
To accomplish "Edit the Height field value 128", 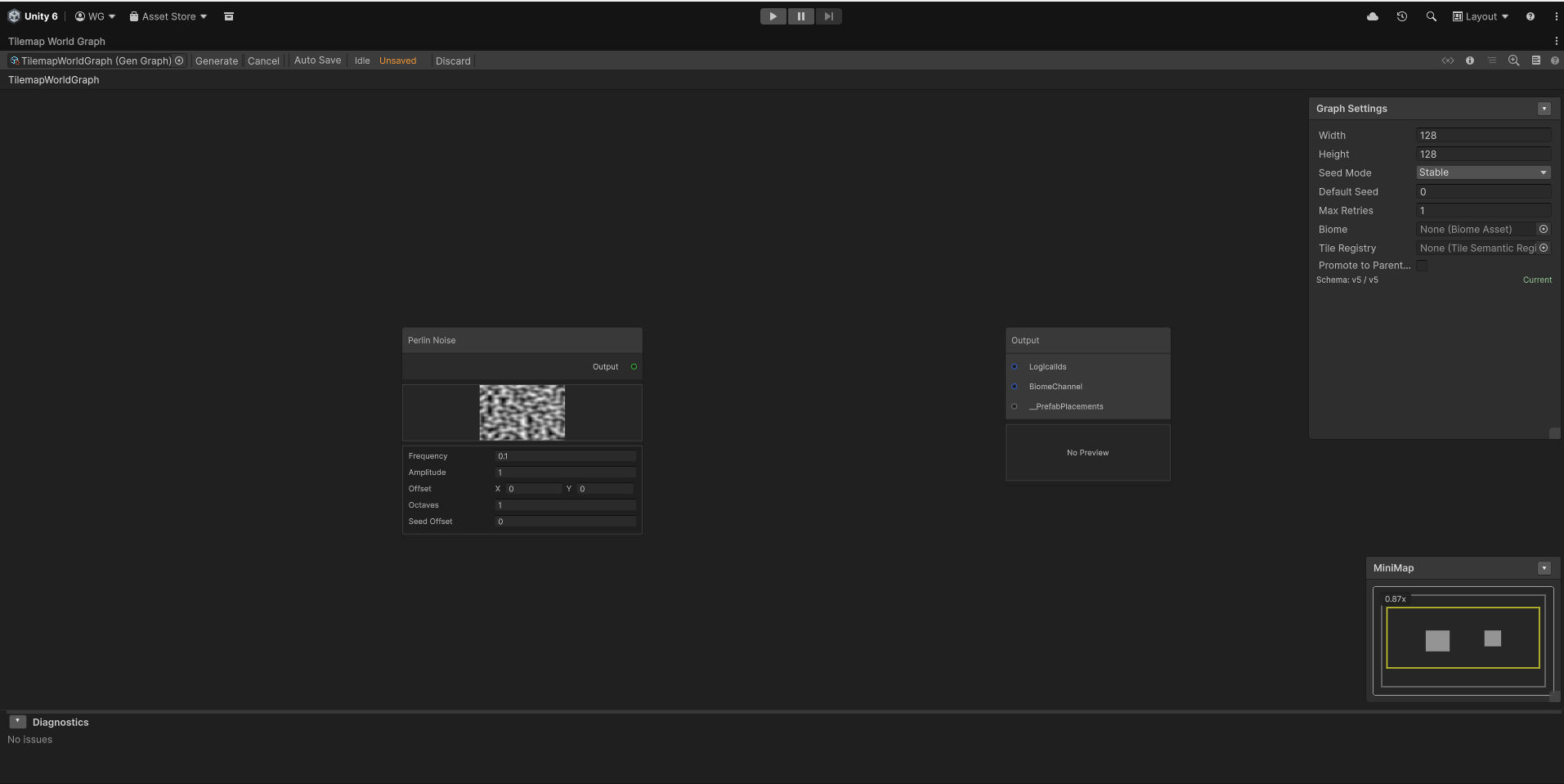I will pos(1484,154).
